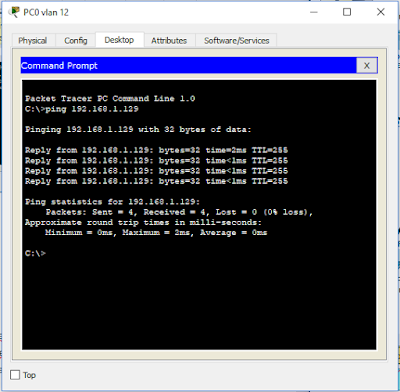The image size is (400, 392).
Task: Click 'Approximate round trip times' line
Action: (x=143, y=222)
